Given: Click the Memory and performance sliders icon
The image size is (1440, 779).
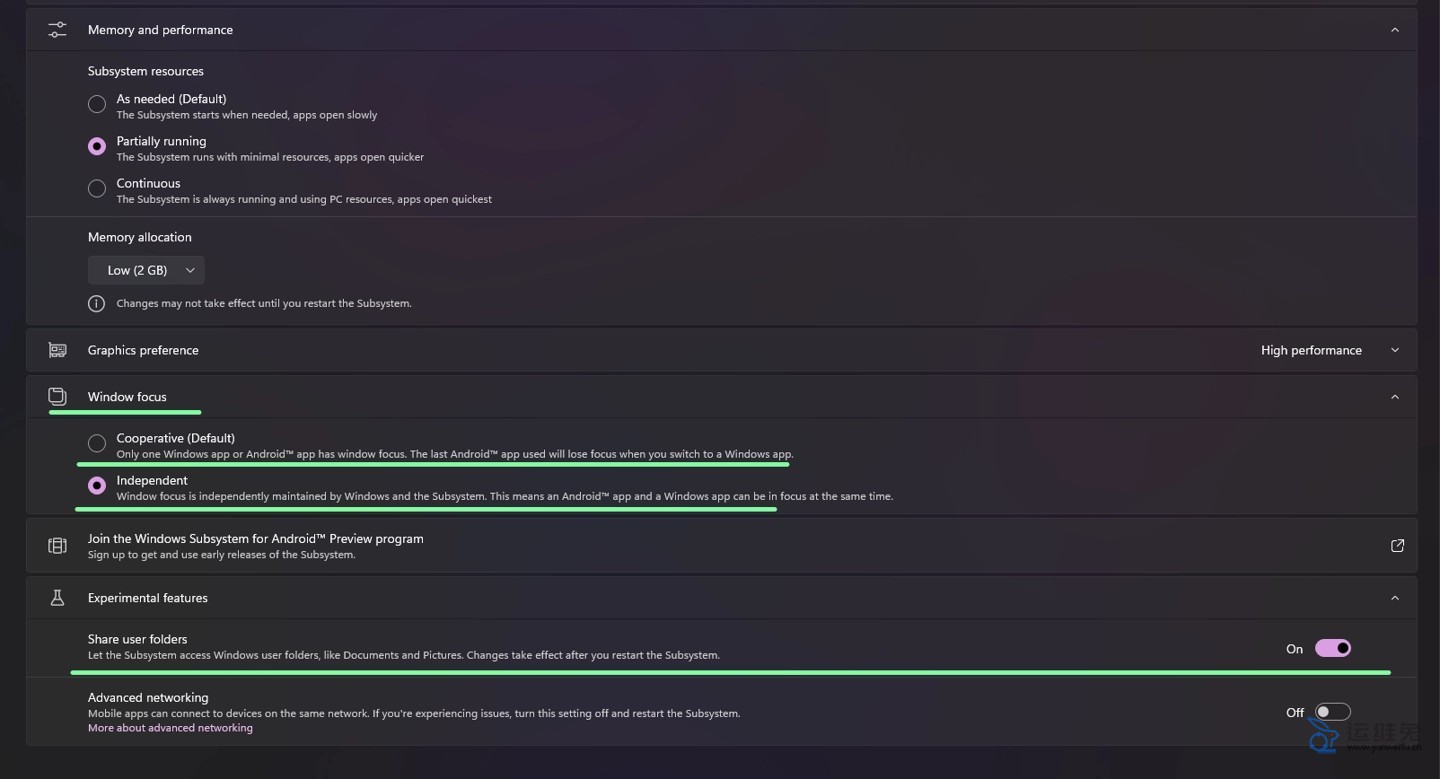Looking at the screenshot, I should coord(57,30).
